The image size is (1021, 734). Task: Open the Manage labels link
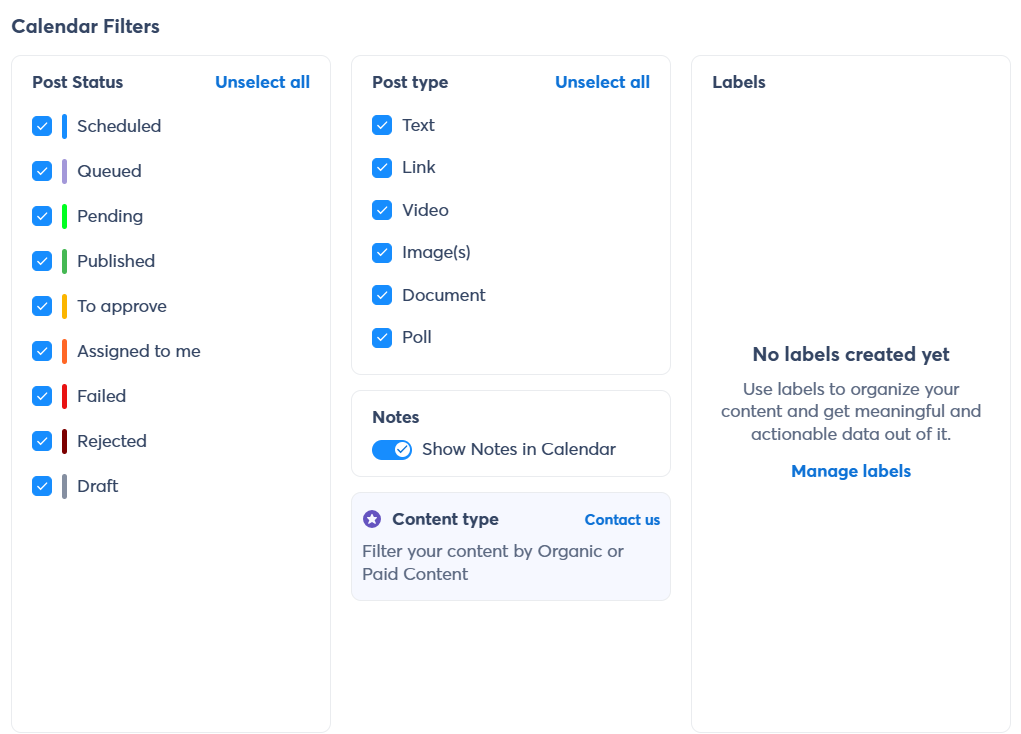pyautogui.click(x=850, y=471)
